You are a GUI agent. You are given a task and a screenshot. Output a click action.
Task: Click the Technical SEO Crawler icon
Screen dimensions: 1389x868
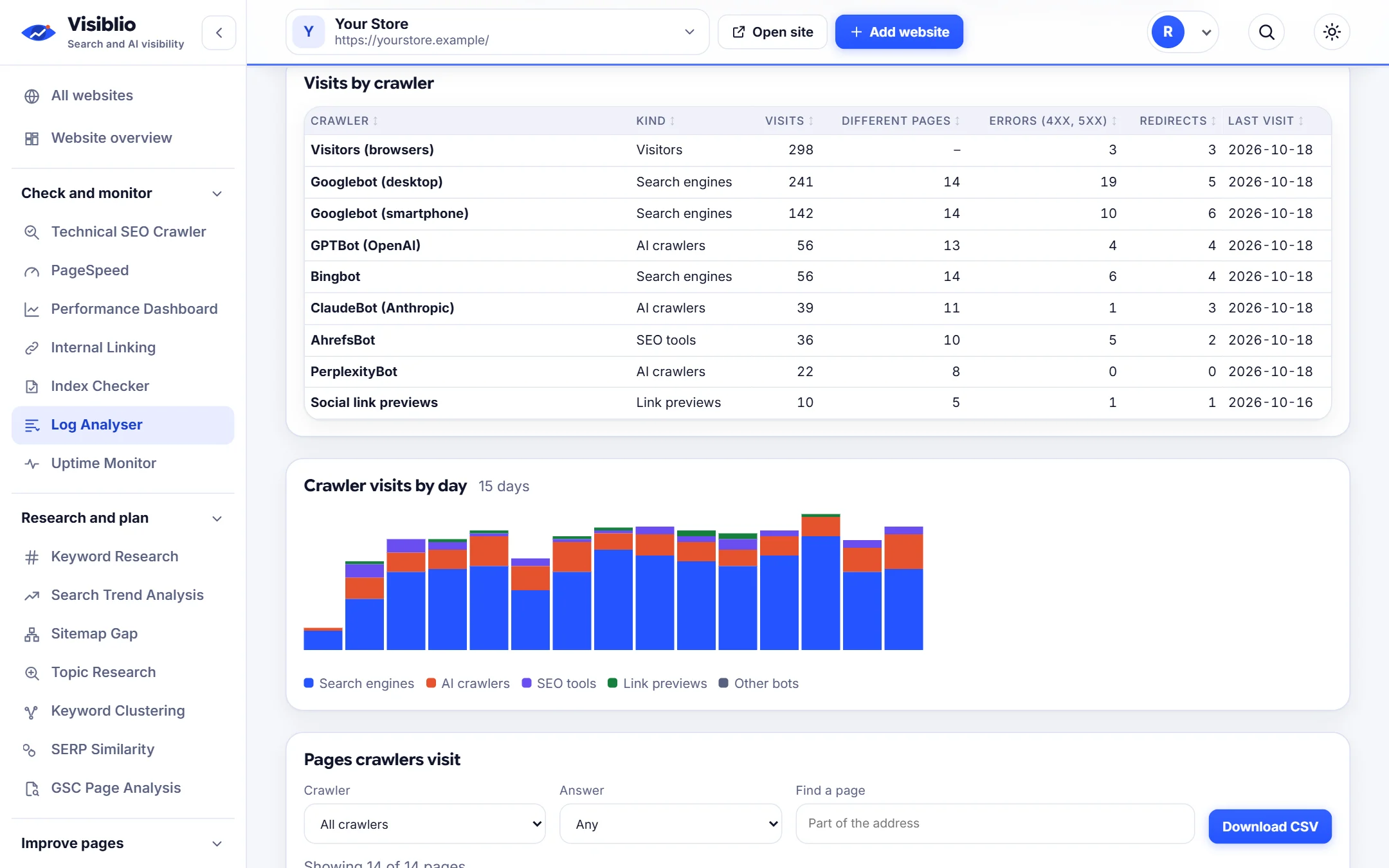point(32,232)
